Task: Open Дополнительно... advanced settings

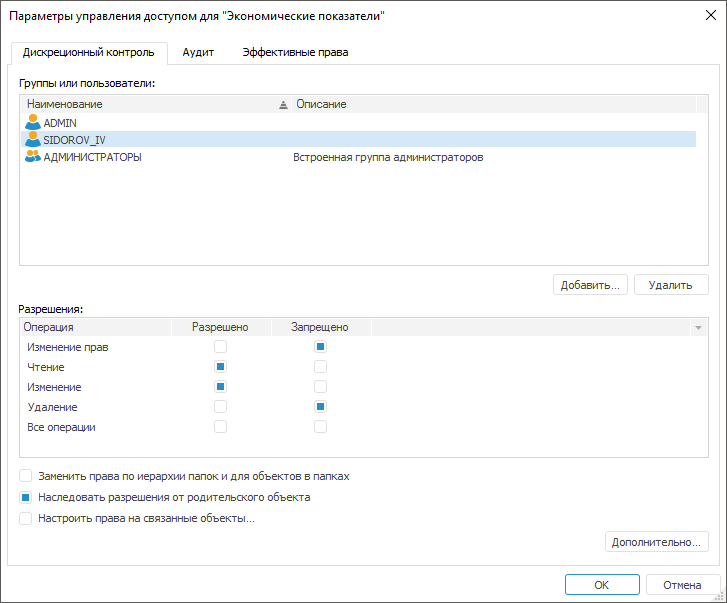Action: point(657,542)
